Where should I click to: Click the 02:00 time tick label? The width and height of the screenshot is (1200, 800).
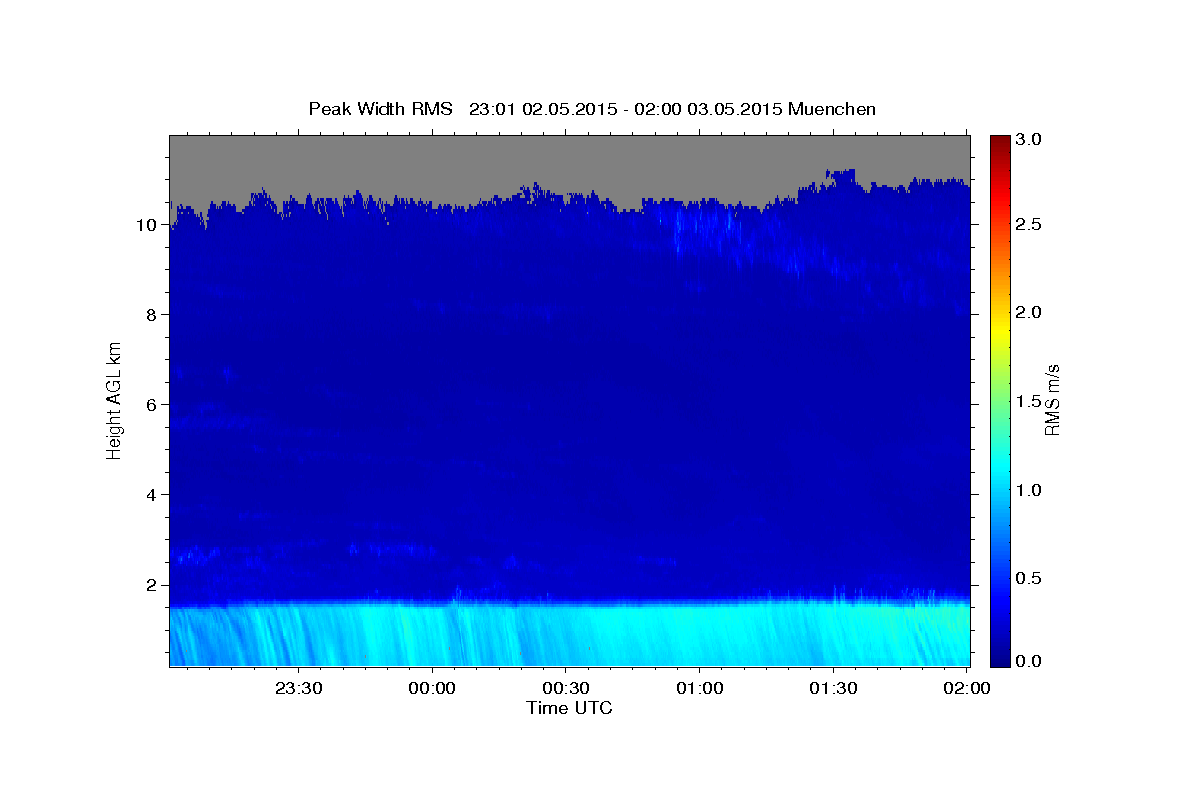pyautogui.click(x=967, y=688)
